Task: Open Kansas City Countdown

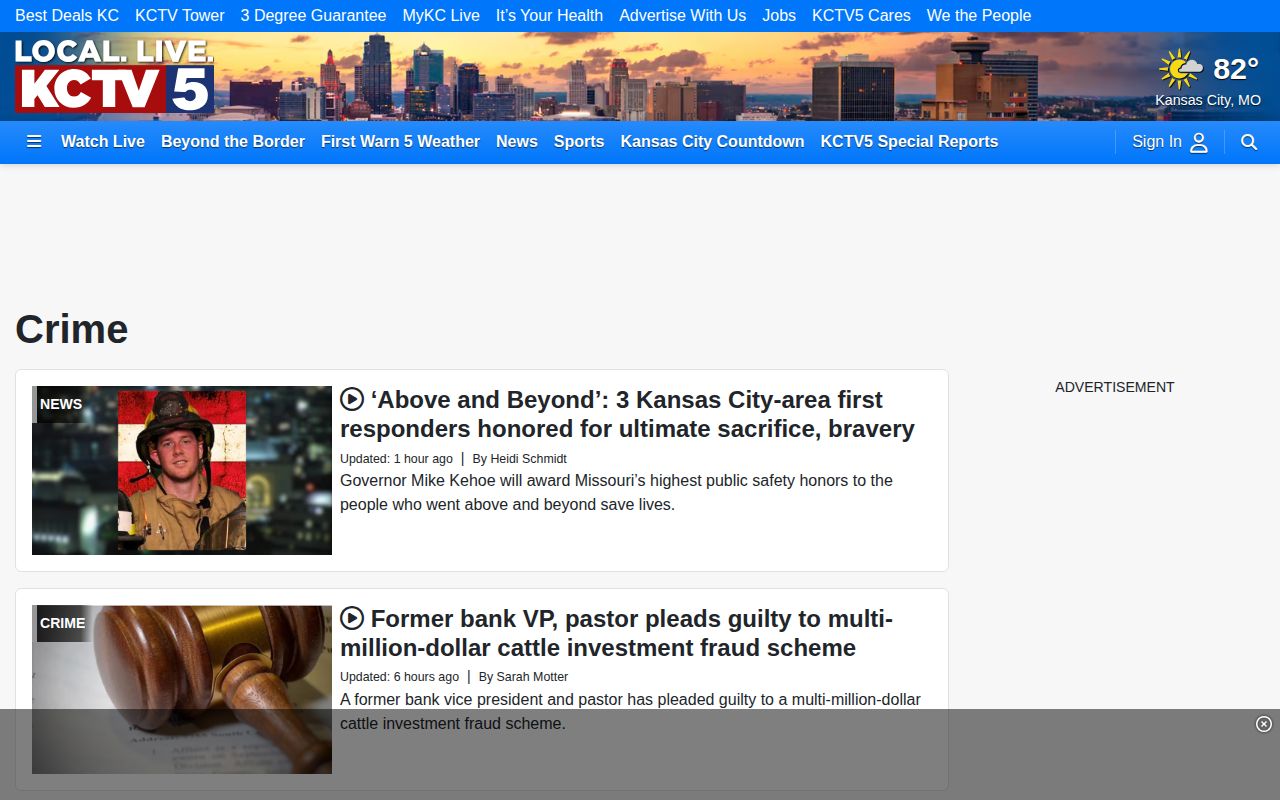Action: (x=712, y=142)
